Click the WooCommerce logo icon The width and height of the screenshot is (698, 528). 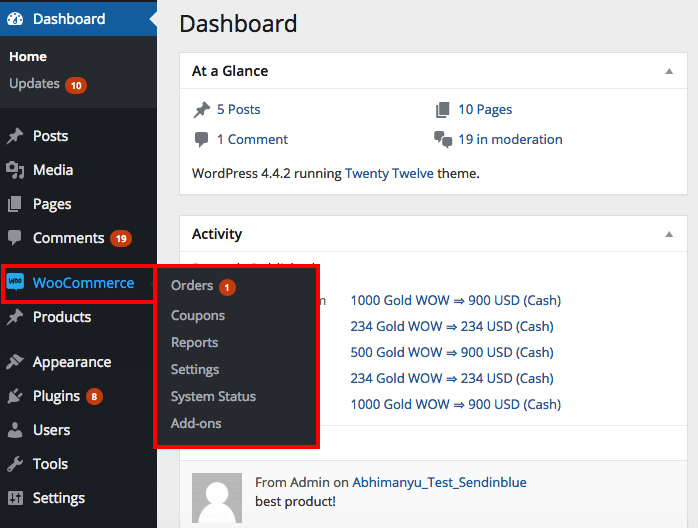click(x=15, y=283)
